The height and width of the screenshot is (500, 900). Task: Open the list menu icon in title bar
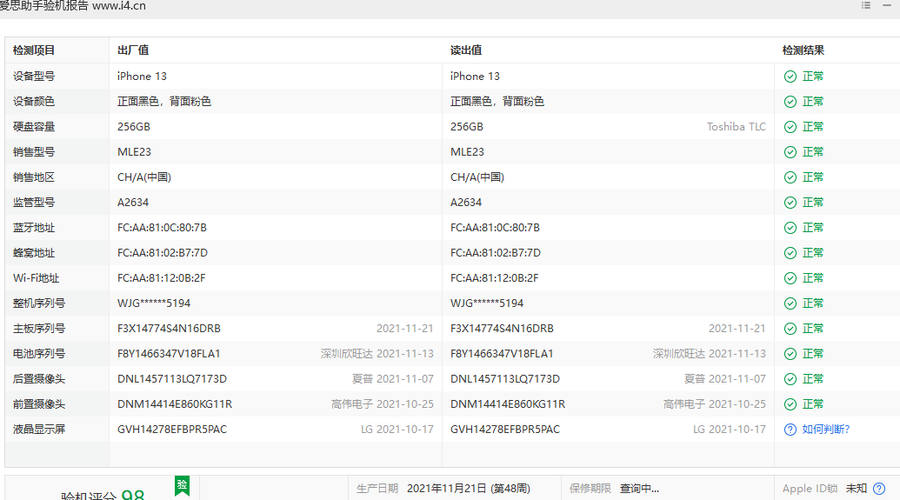pyautogui.click(x=866, y=5)
